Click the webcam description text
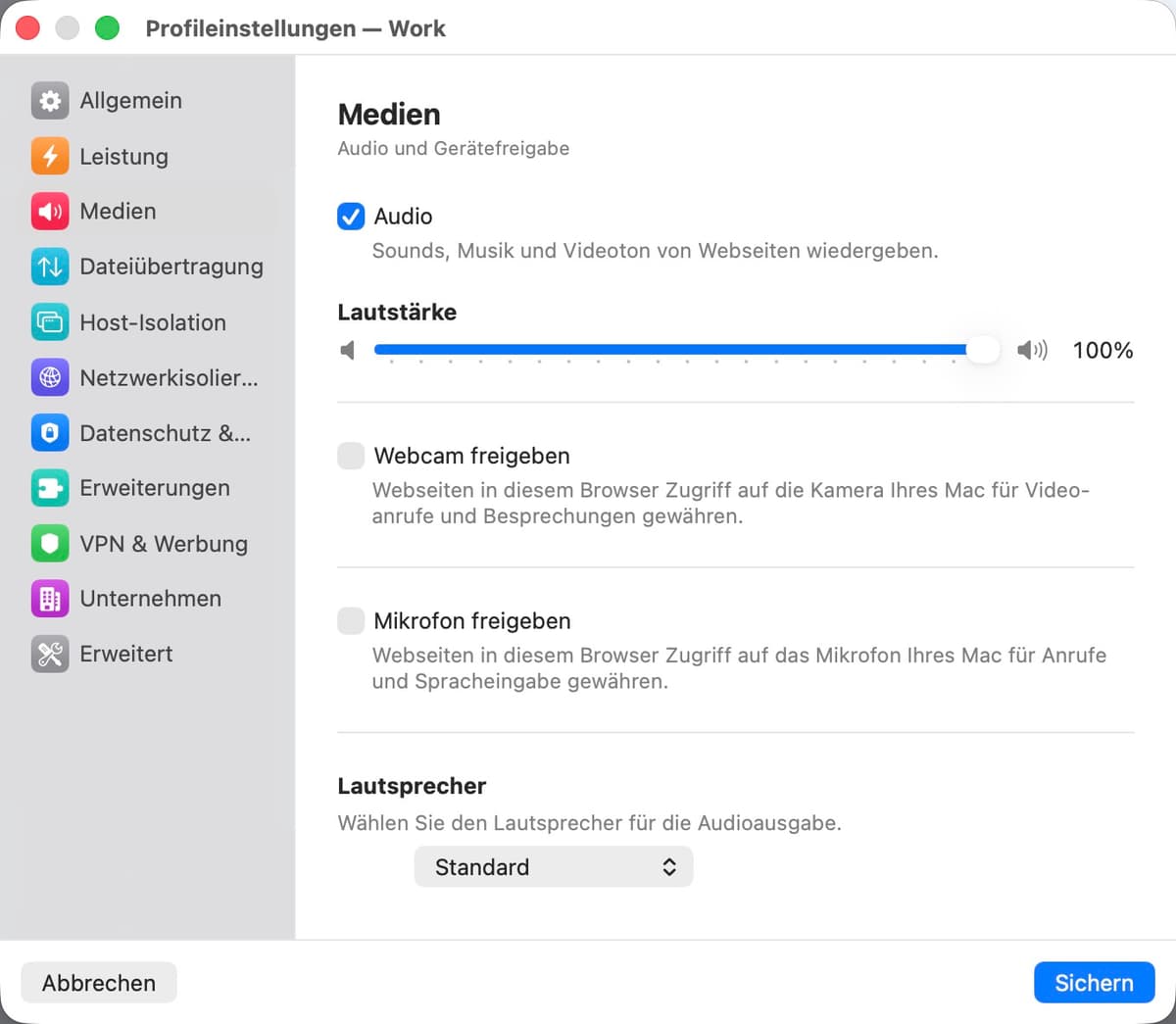1176x1024 pixels. click(731, 503)
